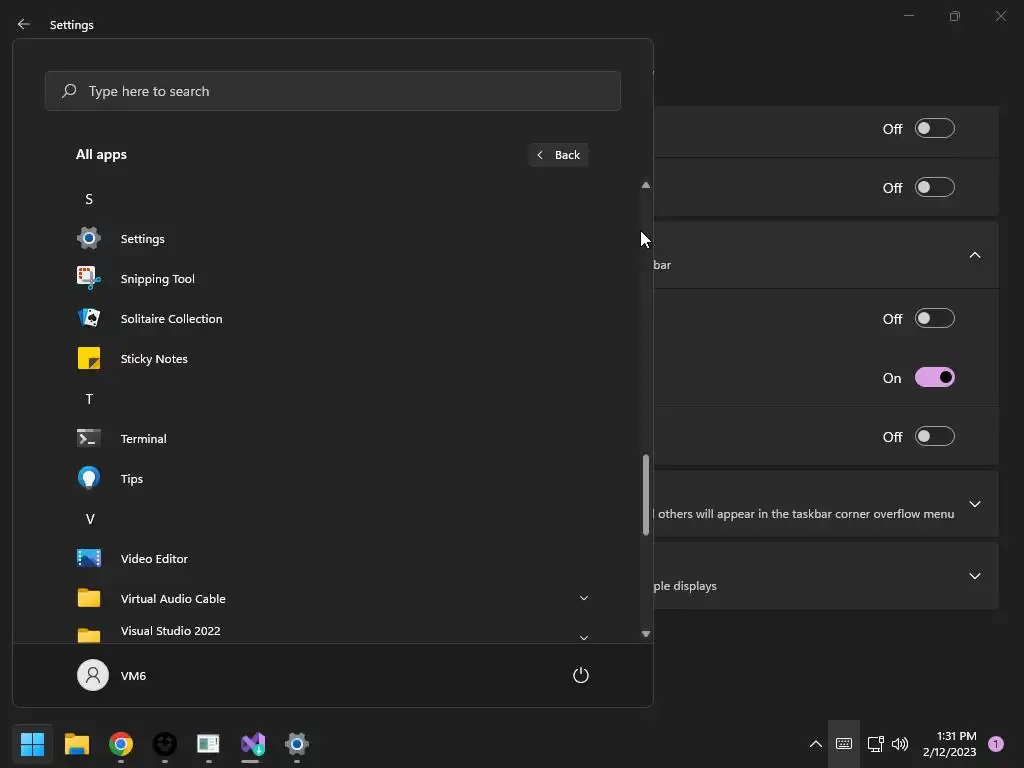
Task: Click the Back button in All apps
Action: point(558,155)
